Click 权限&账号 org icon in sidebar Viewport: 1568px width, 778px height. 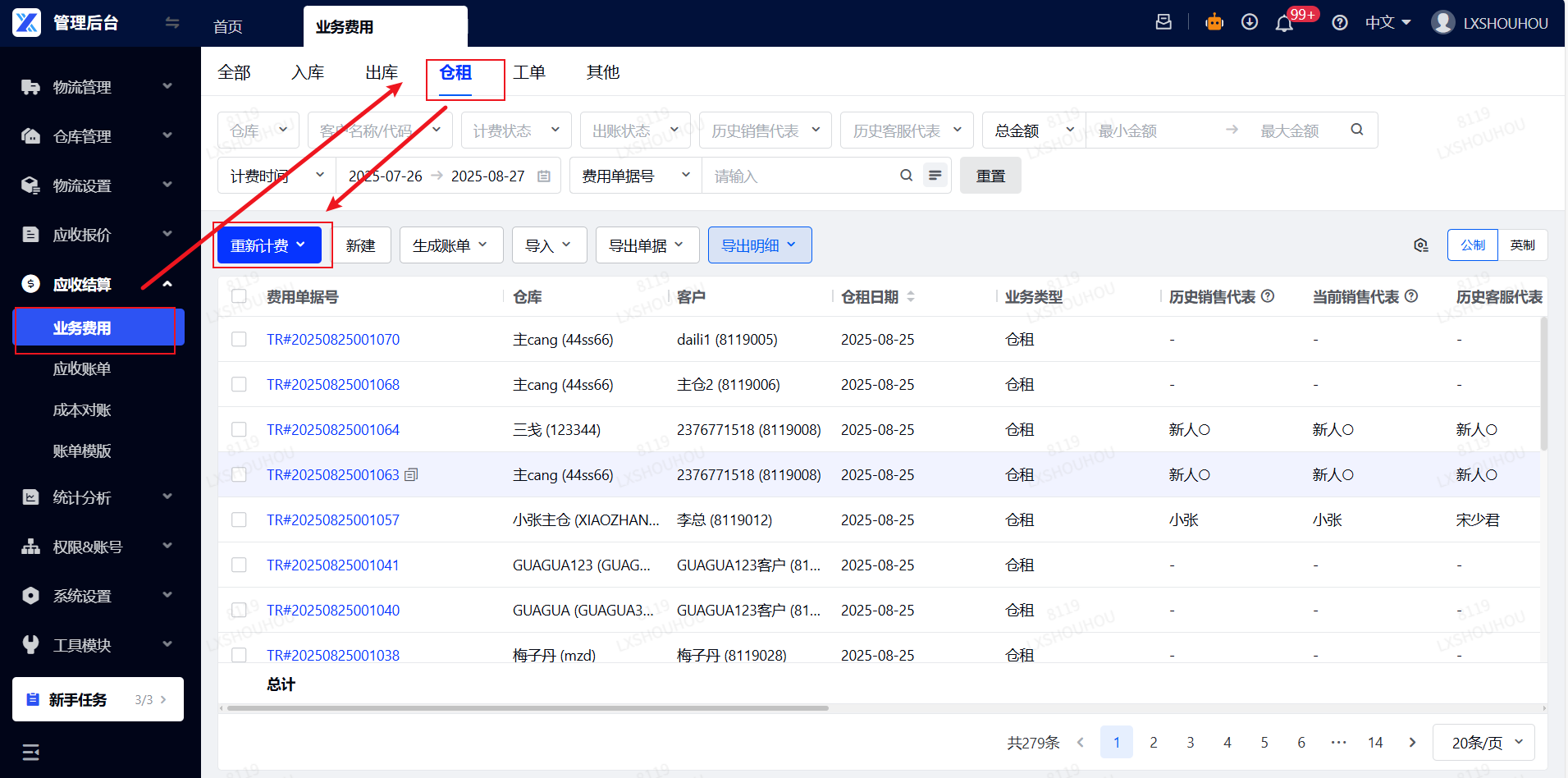click(30, 547)
